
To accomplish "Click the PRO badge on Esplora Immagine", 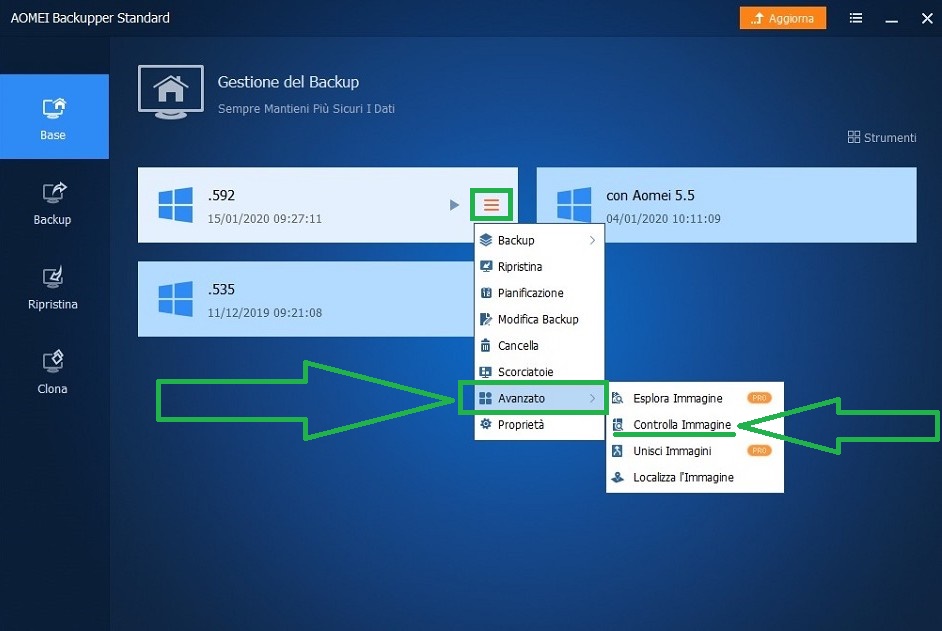I will pyautogui.click(x=759, y=398).
